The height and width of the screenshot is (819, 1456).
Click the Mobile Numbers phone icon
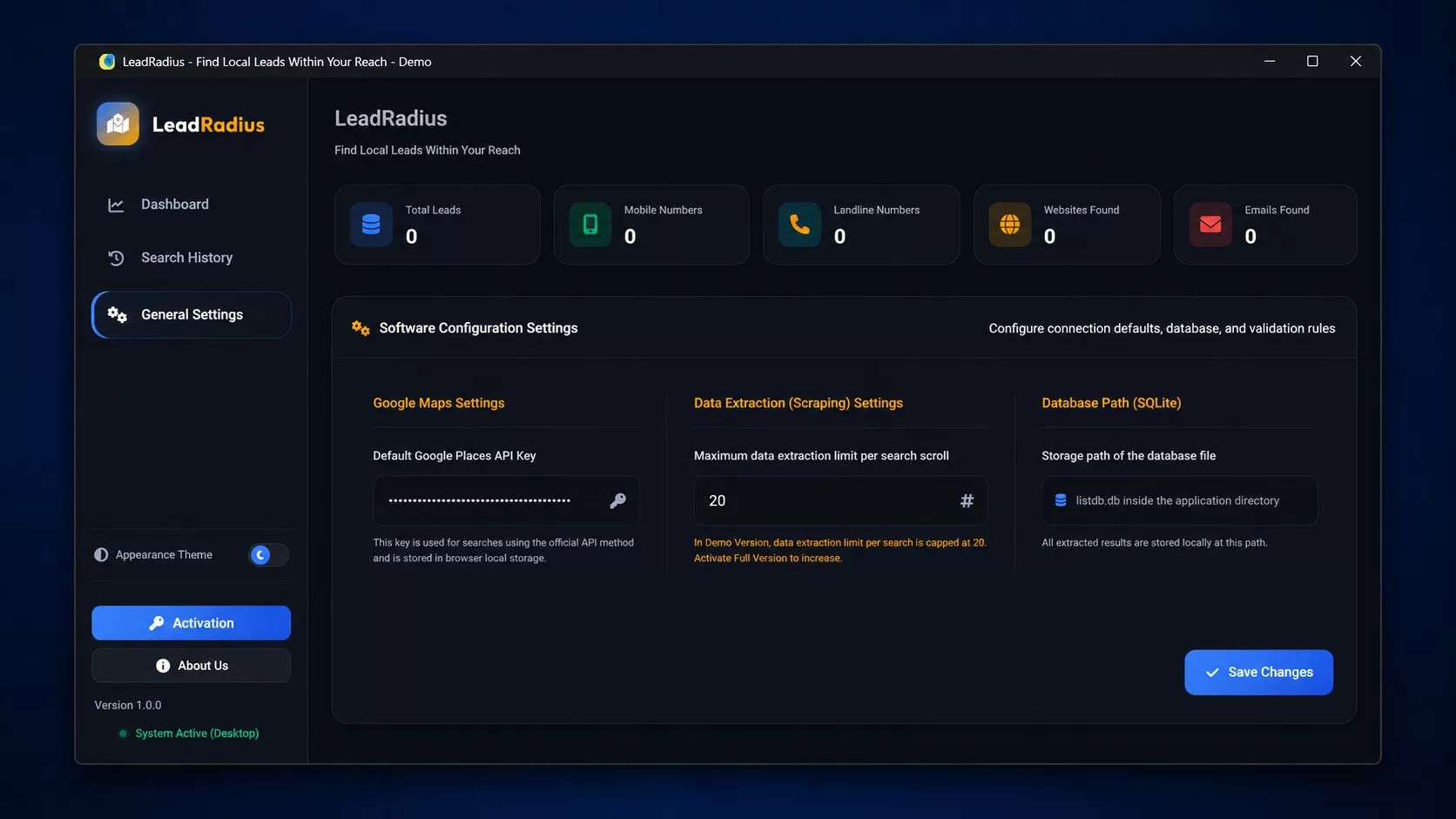pyautogui.click(x=590, y=225)
